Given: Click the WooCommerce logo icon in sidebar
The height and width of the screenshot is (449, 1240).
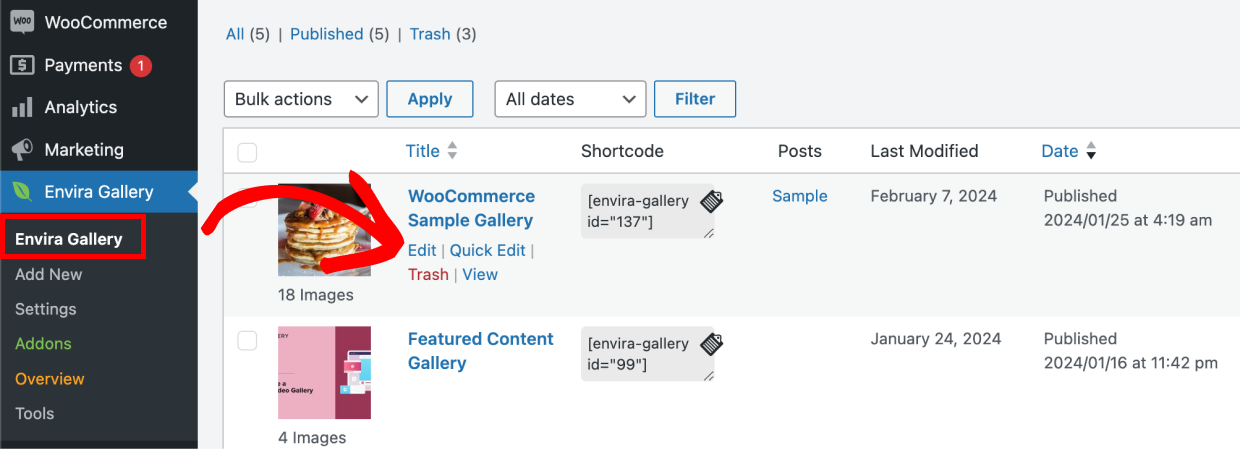Looking at the screenshot, I should coord(22,22).
